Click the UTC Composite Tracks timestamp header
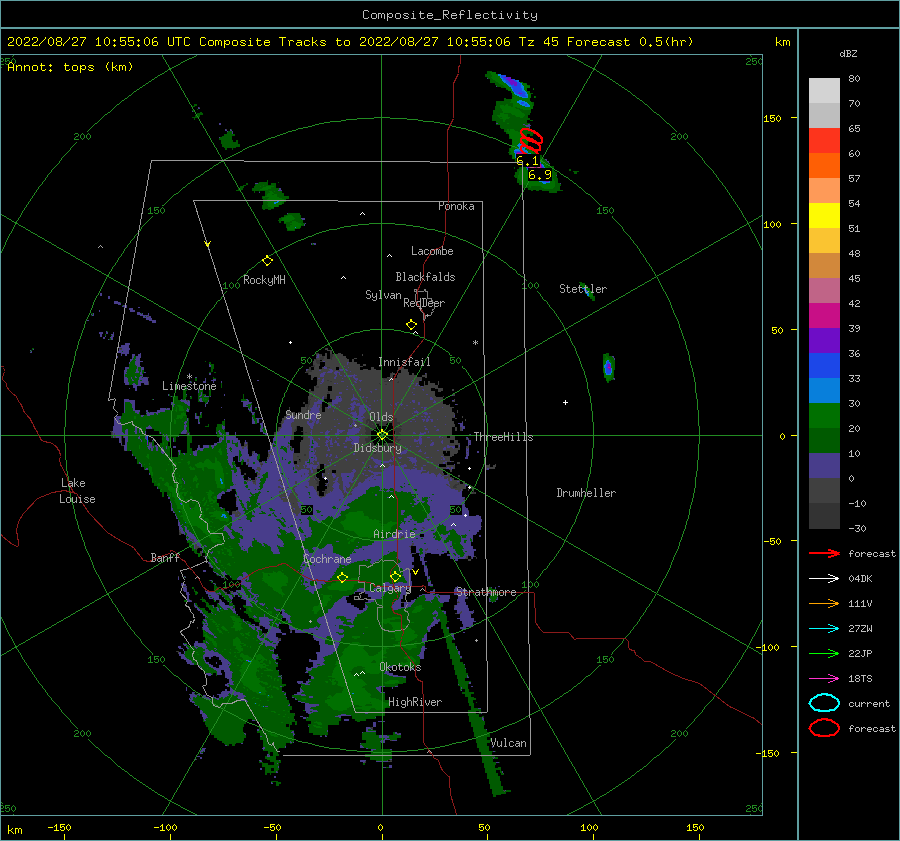 pos(350,42)
